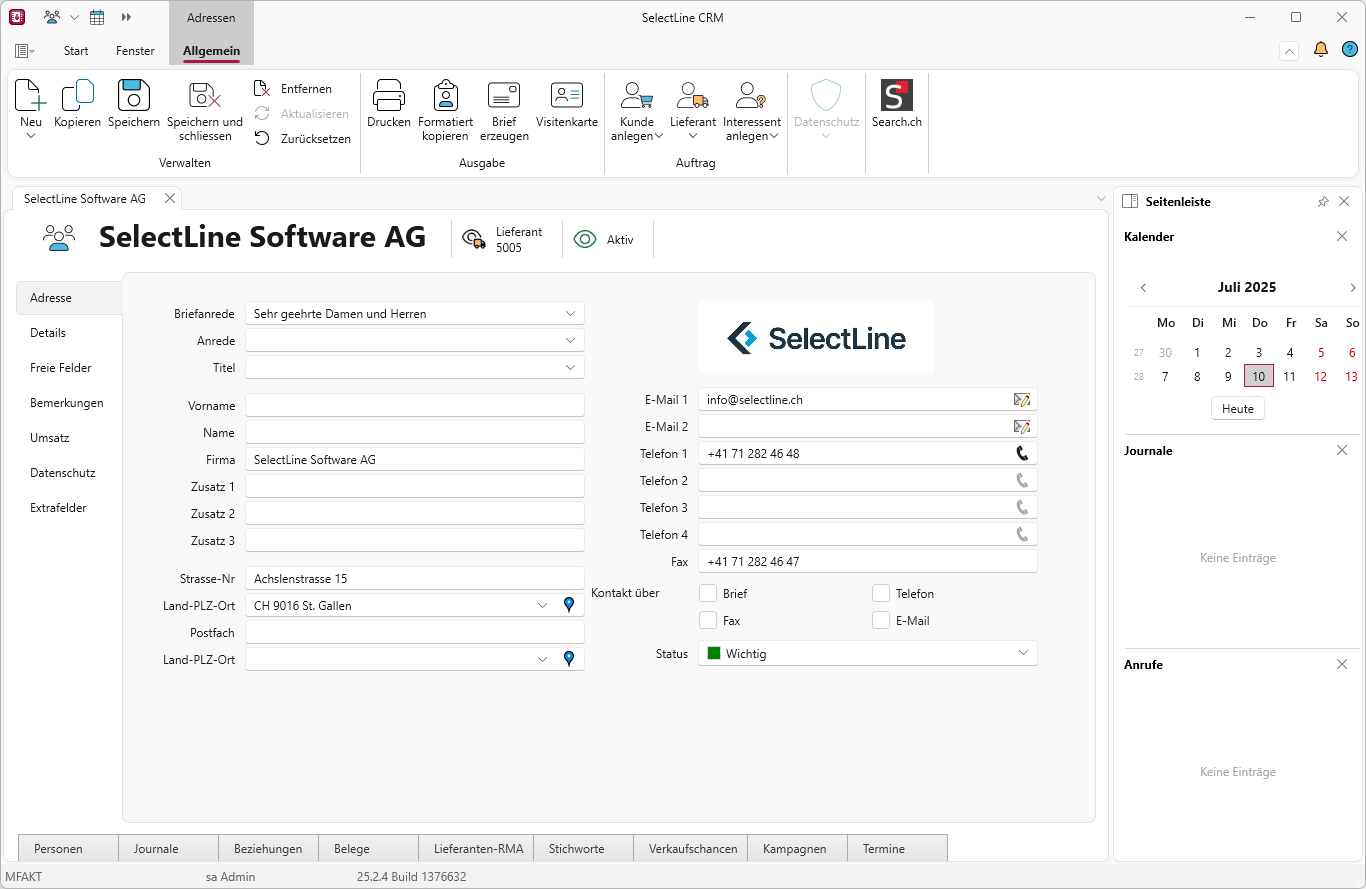The width and height of the screenshot is (1366, 889).
Task: Toggle the Aktiv eye status
Action: 585,239
